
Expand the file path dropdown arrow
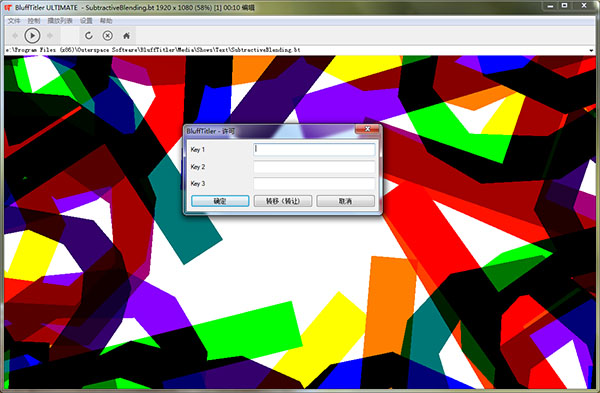pyautogui.click(x=592, y=50)
